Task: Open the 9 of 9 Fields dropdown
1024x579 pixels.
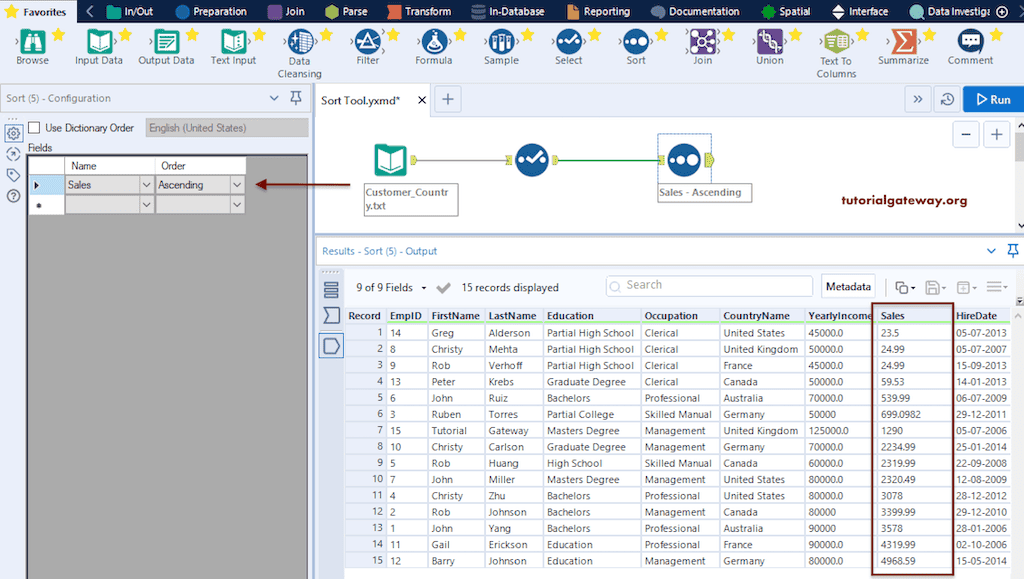Action: [x=392, y=288]
